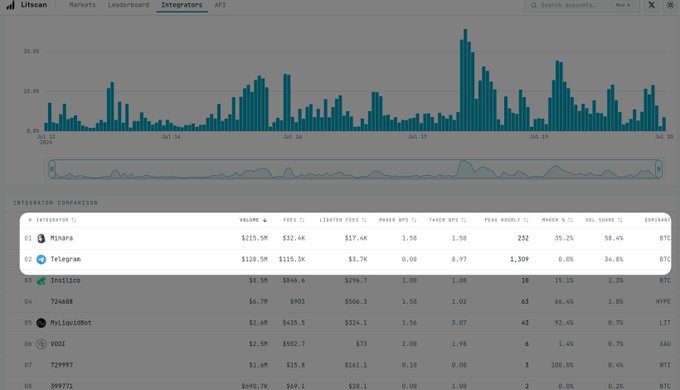Image resolution: width=680 pixels, height=390 pixels.
Task: Open the 724608 integrator row name
Action: pos(62,302)
